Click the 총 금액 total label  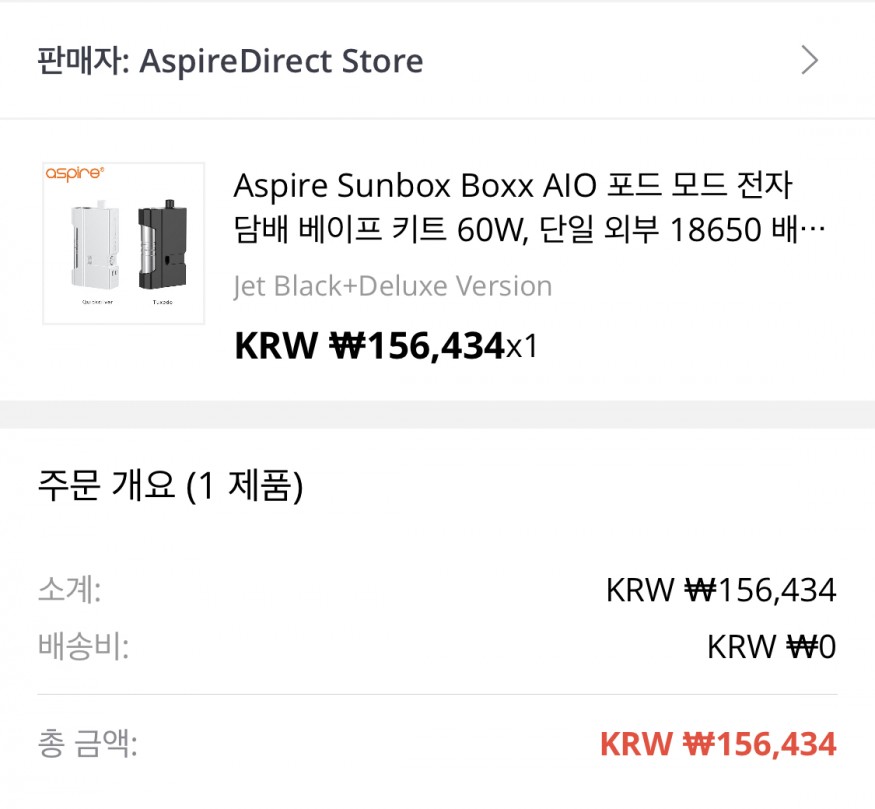click(x=87, y=744)
